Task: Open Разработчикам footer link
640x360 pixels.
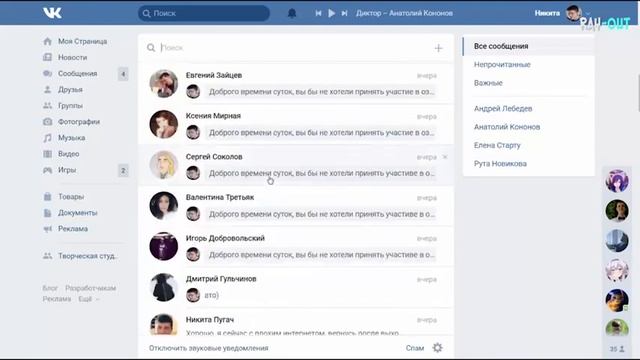Action: [x=91, y=288]
